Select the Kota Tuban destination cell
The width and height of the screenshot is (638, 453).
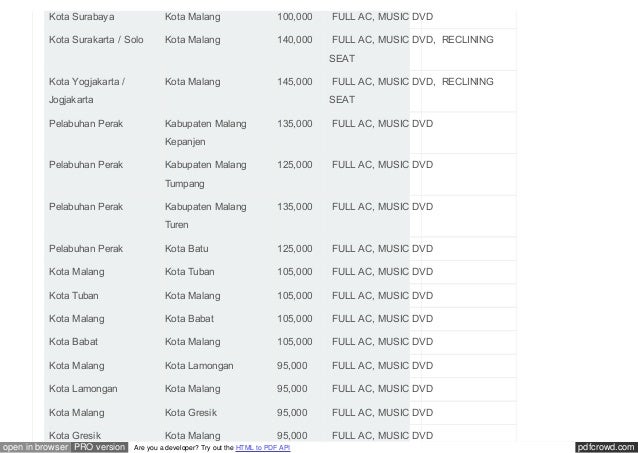190,272
